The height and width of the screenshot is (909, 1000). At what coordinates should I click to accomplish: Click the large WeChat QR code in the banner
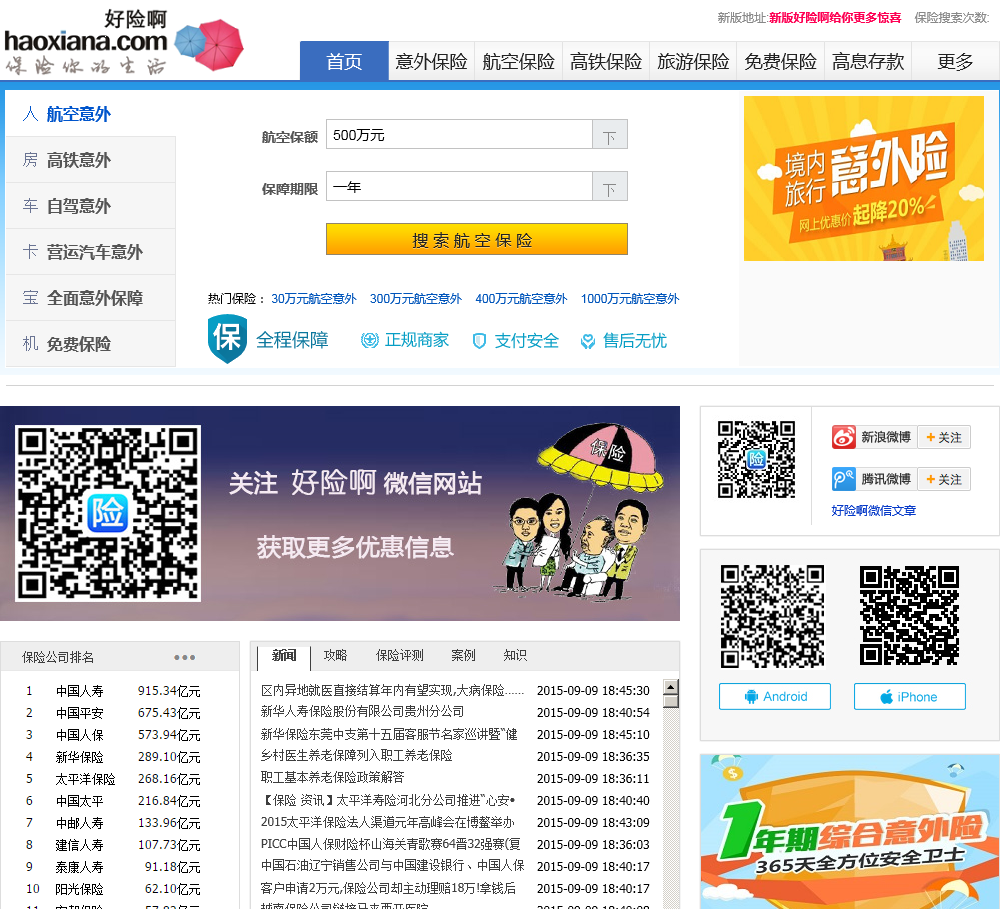108,513
